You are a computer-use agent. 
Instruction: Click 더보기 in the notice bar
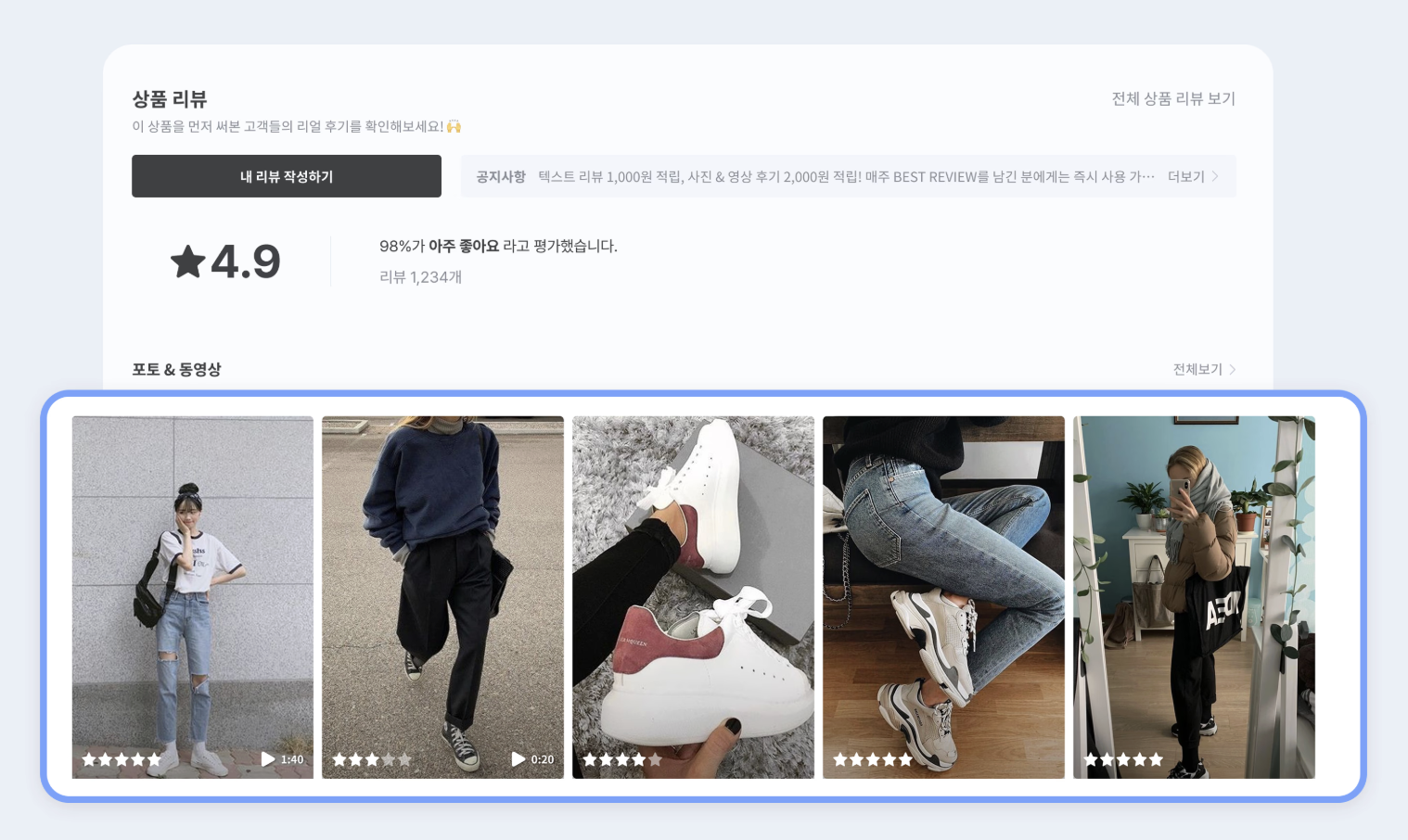pos(1186,176)
